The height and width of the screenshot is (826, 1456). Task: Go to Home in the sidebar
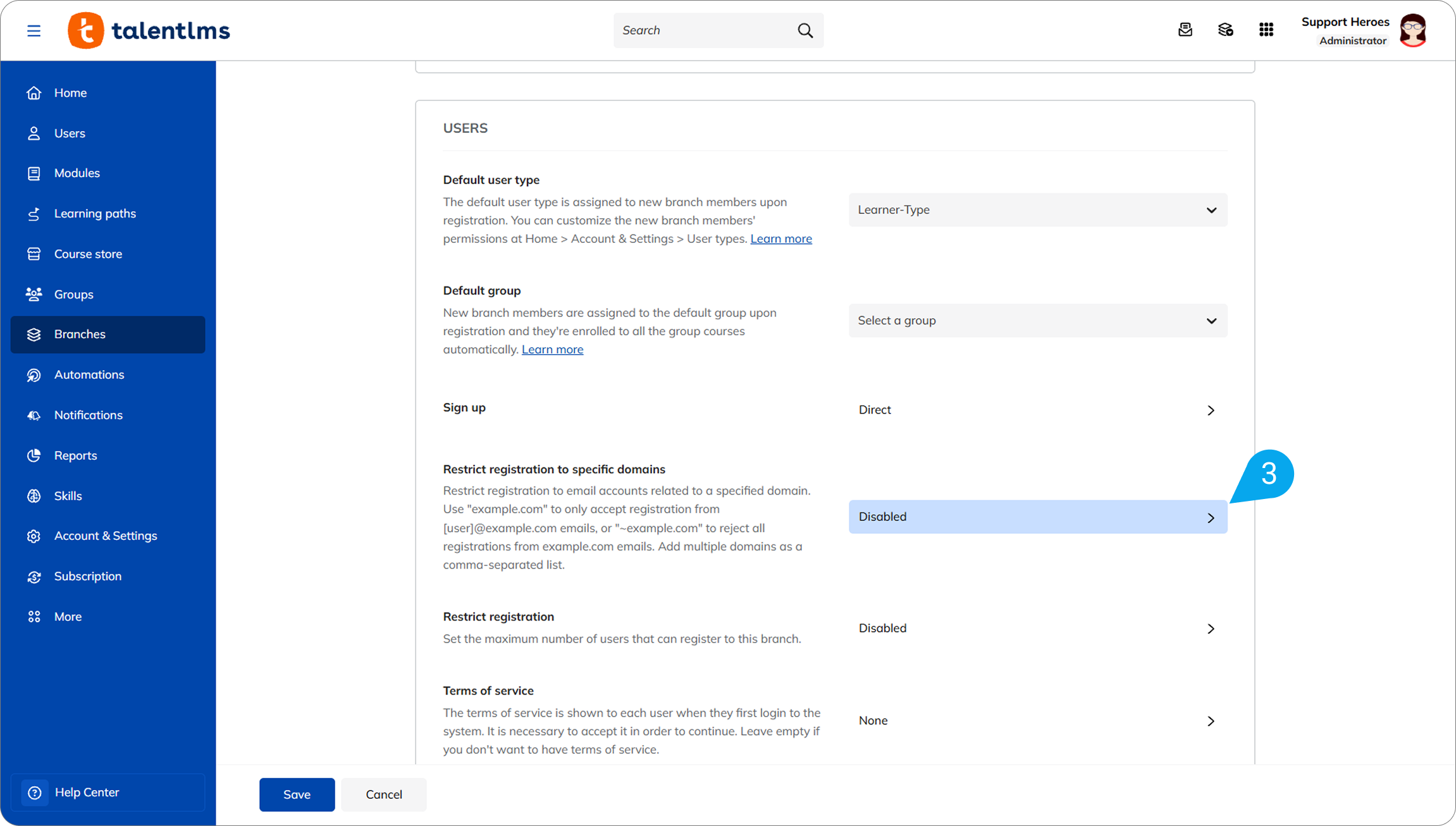[x=108, y=93]
